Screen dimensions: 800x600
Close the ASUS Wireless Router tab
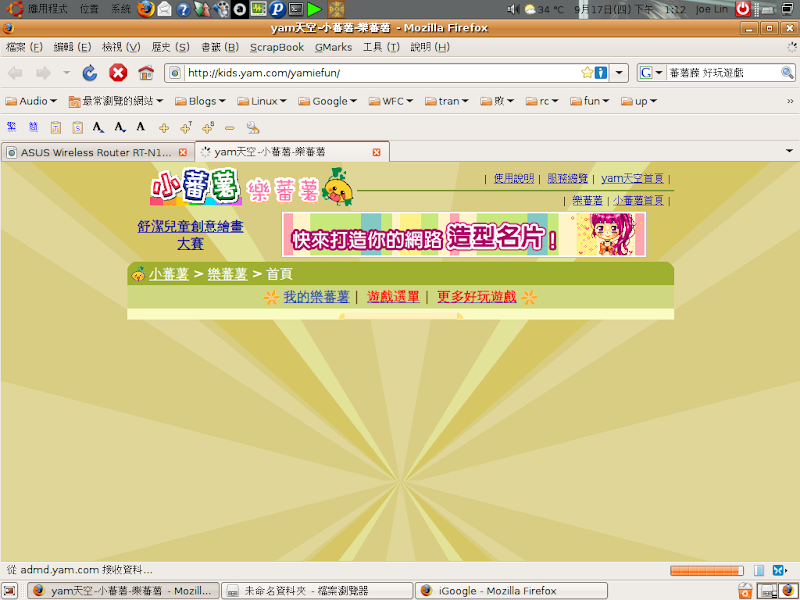183,152
